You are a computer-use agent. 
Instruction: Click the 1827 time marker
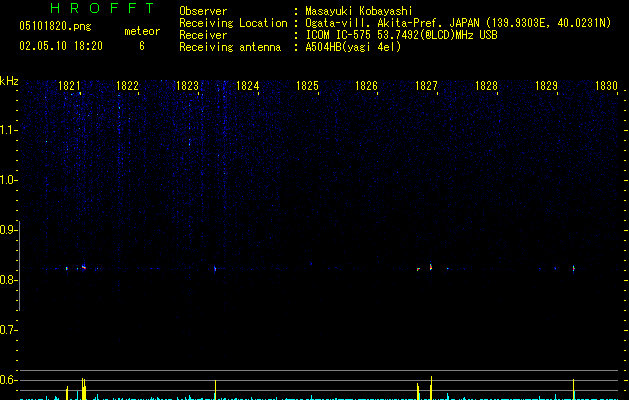click(x=426, y=86)
